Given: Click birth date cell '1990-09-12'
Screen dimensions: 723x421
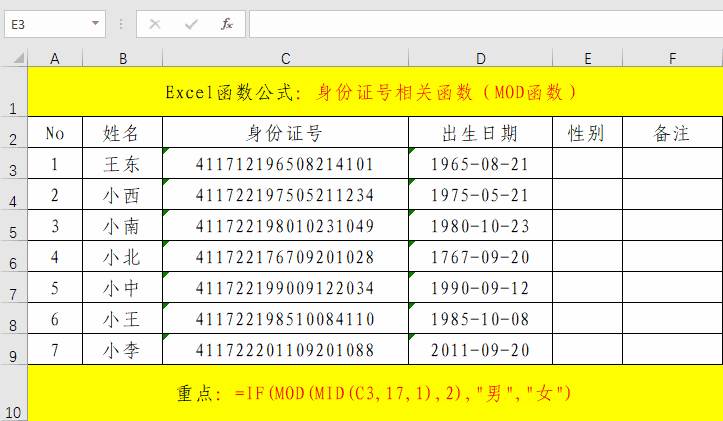Looking at the screenshot, I should point(480,287).
